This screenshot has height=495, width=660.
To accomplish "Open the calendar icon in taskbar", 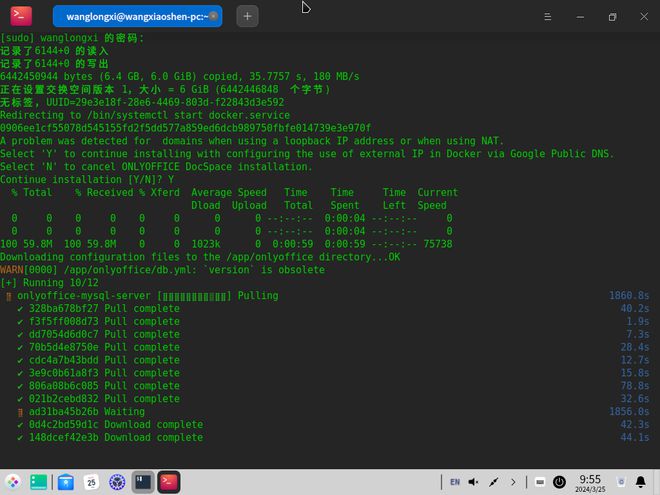I will point(91,482).
